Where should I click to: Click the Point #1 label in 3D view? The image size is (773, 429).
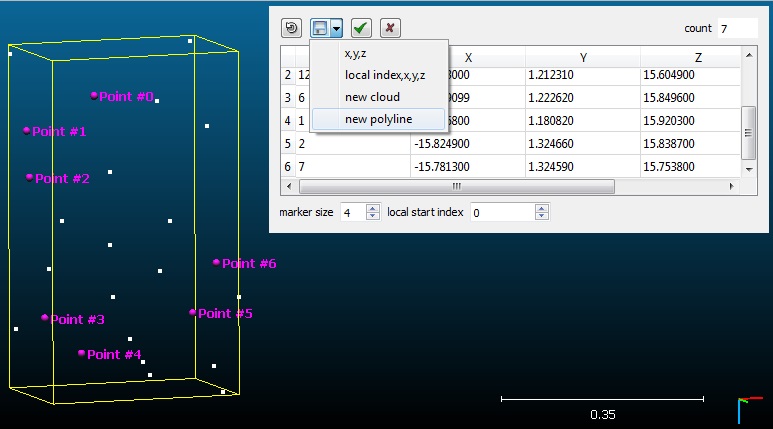[59, 132]
